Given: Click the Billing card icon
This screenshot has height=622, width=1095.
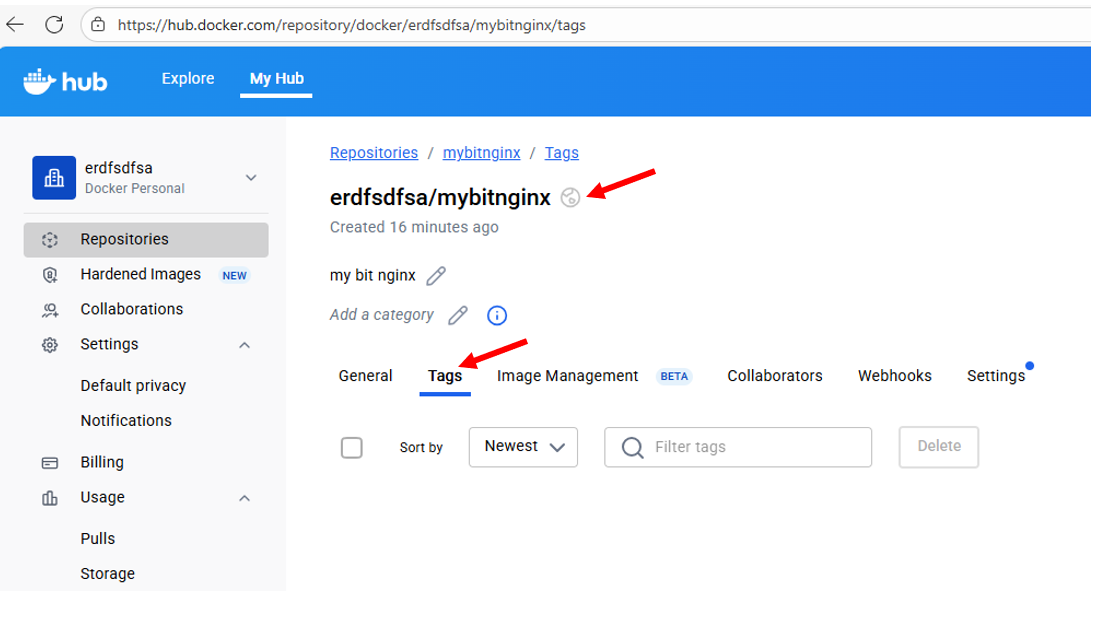Looking at the screenshot, I should point(50,463).
